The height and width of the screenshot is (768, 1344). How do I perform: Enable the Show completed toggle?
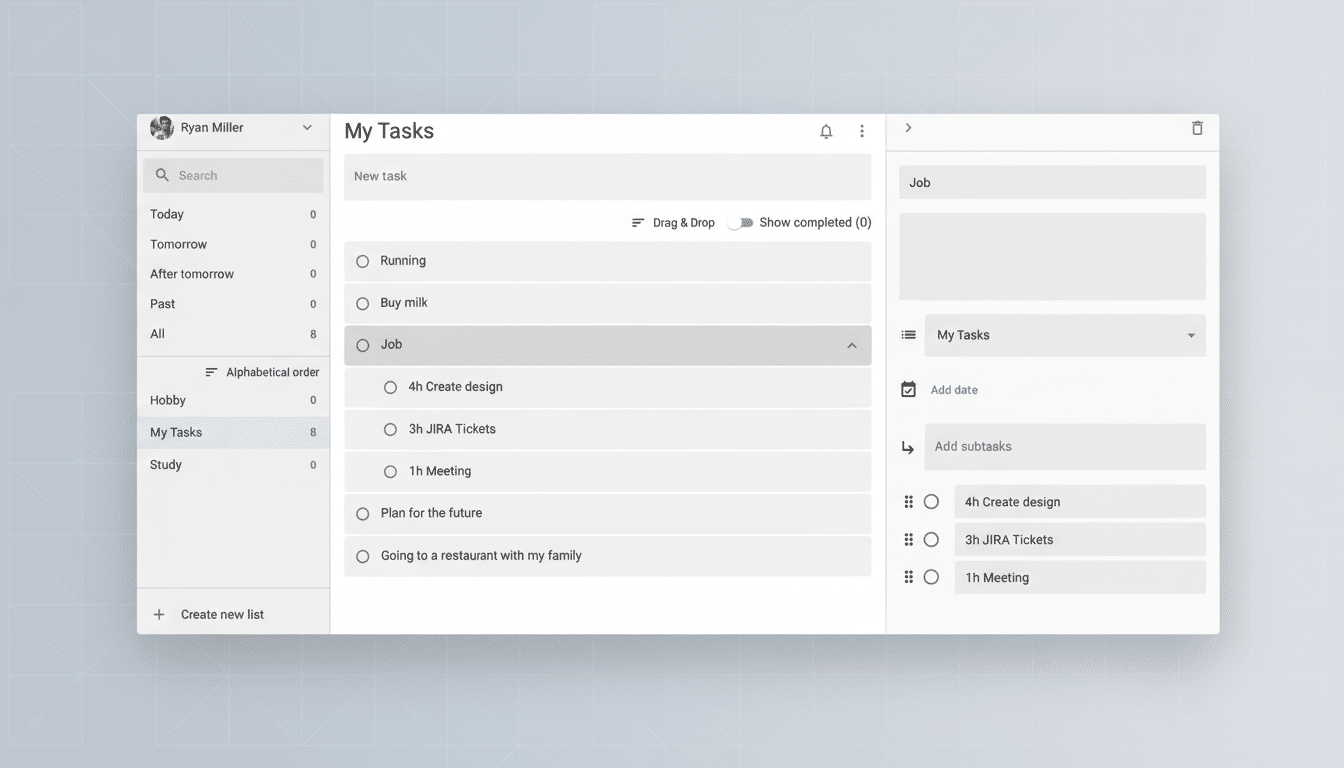click(x=741, y=222)
